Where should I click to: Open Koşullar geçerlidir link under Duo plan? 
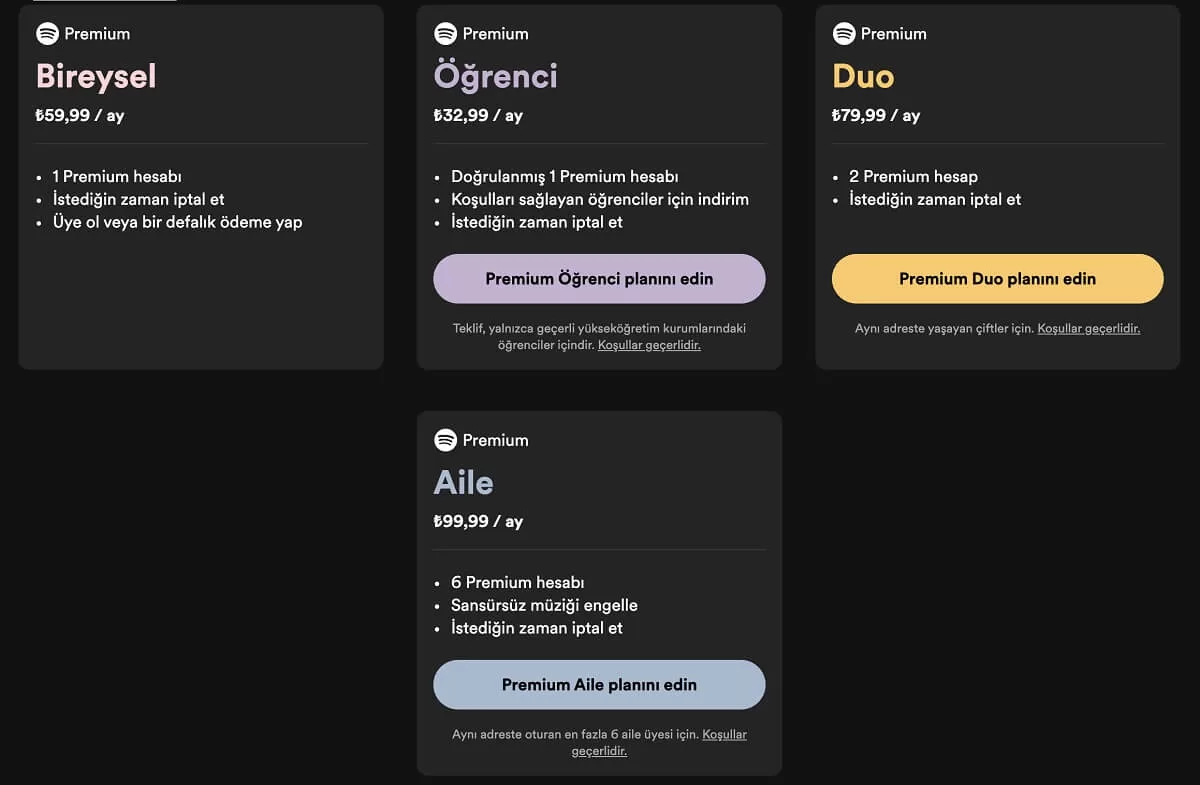1088,328
